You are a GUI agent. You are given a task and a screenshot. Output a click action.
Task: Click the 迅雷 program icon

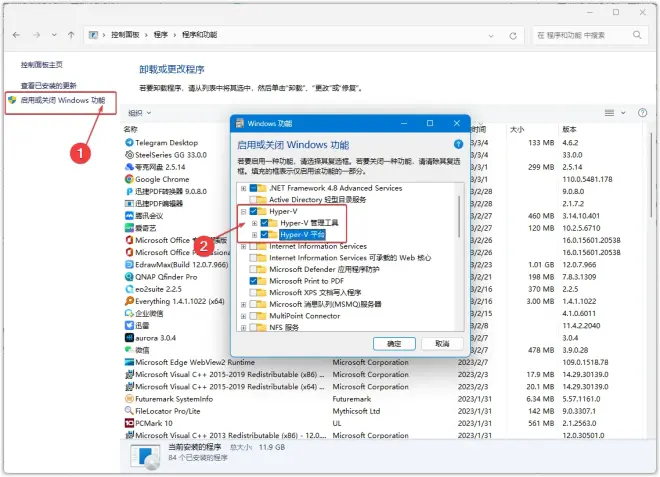(129, 325)
